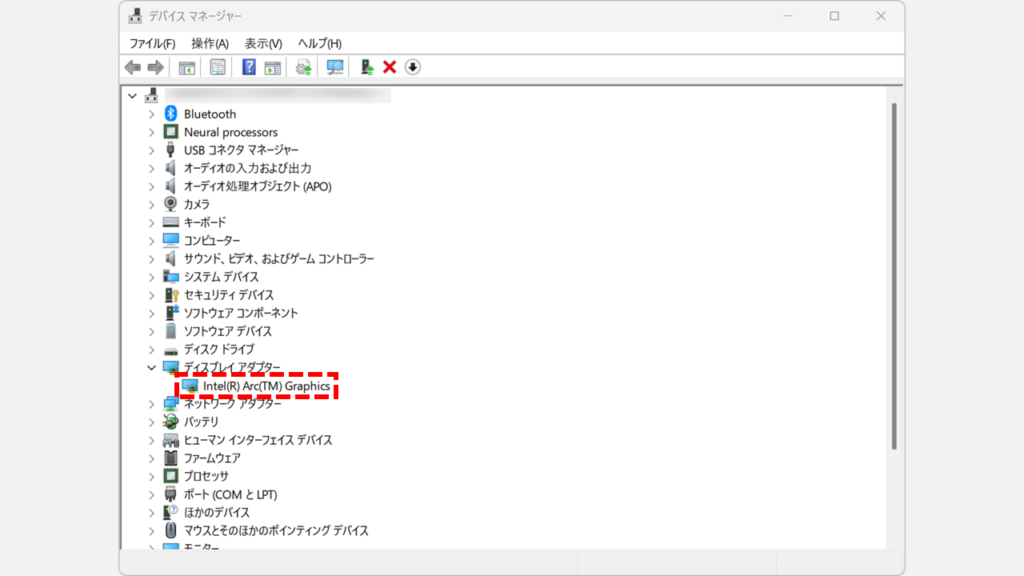Click the scan for hardware changes icon
1024x576 pixels.
335,67
